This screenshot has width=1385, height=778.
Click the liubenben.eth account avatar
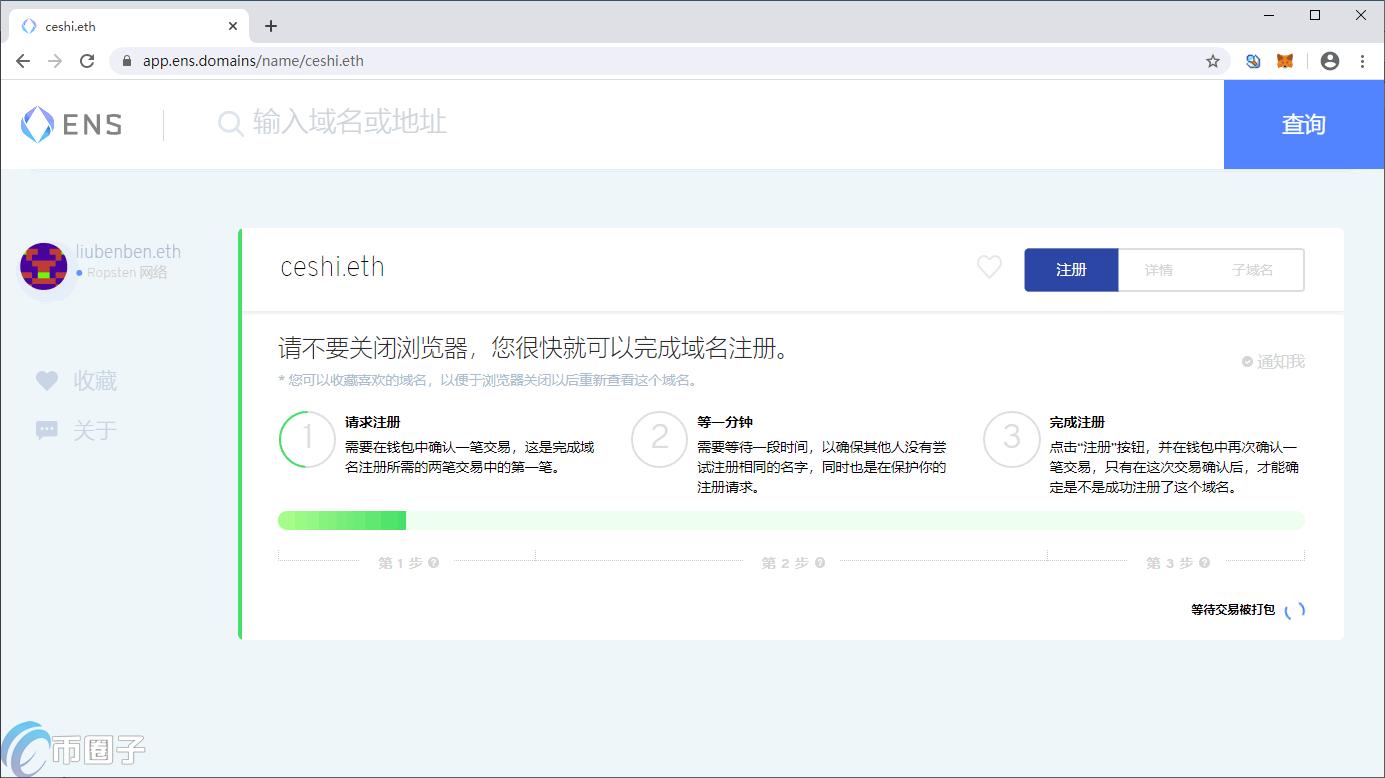(44, 266)
